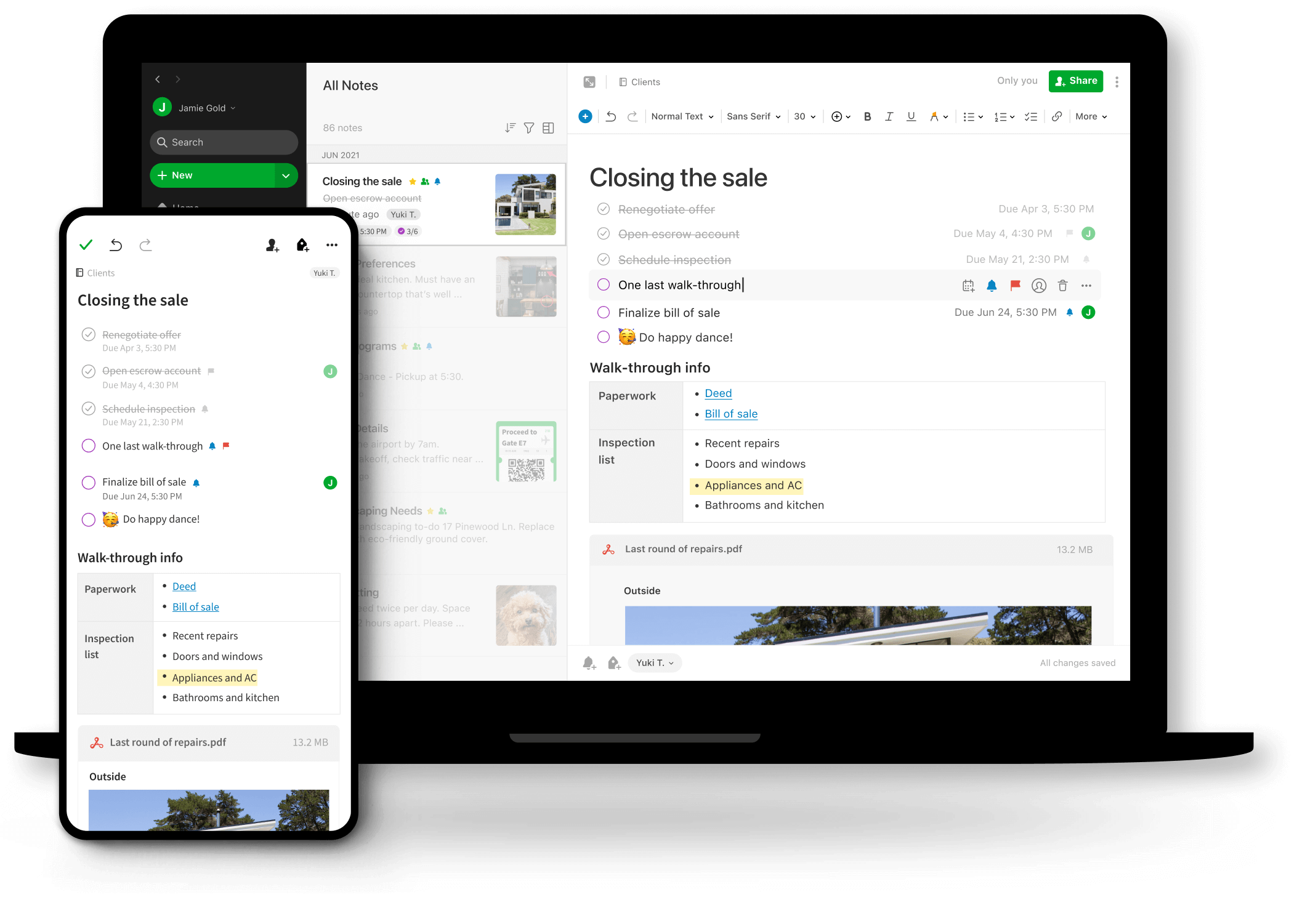Click the Deed hyperlink in Paperwork row
Viewport: 1297px width, 924px height.
(717, 392)
